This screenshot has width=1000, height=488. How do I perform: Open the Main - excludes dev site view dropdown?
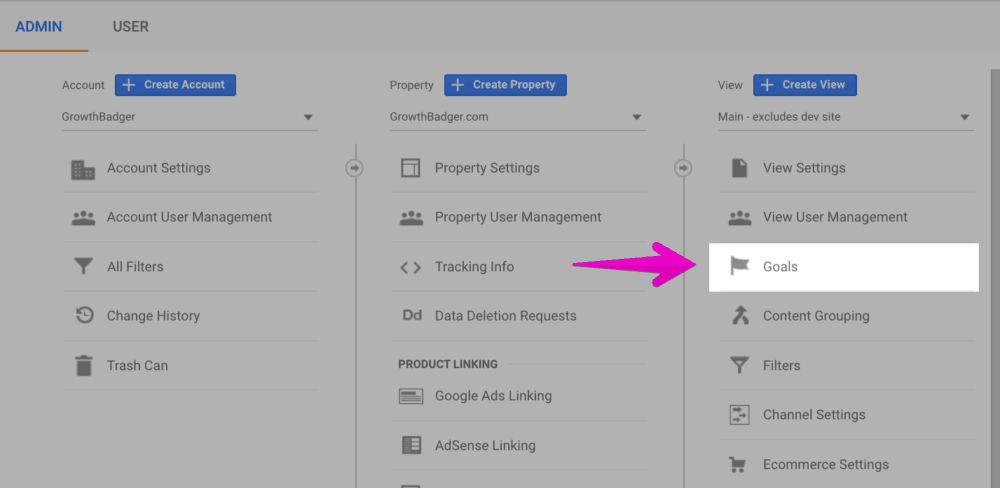(846, 117)
